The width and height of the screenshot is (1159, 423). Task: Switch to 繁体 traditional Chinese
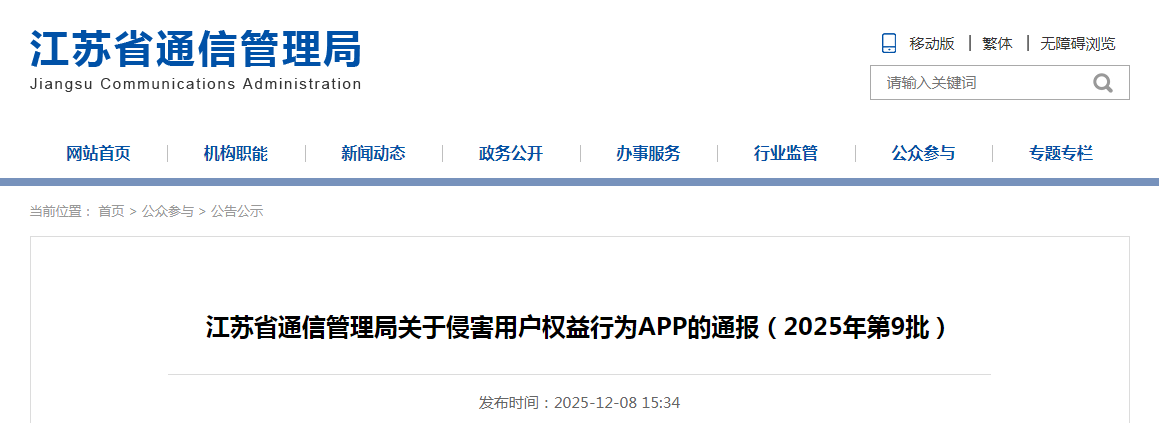pyautogui.click(x=997, y=44)
